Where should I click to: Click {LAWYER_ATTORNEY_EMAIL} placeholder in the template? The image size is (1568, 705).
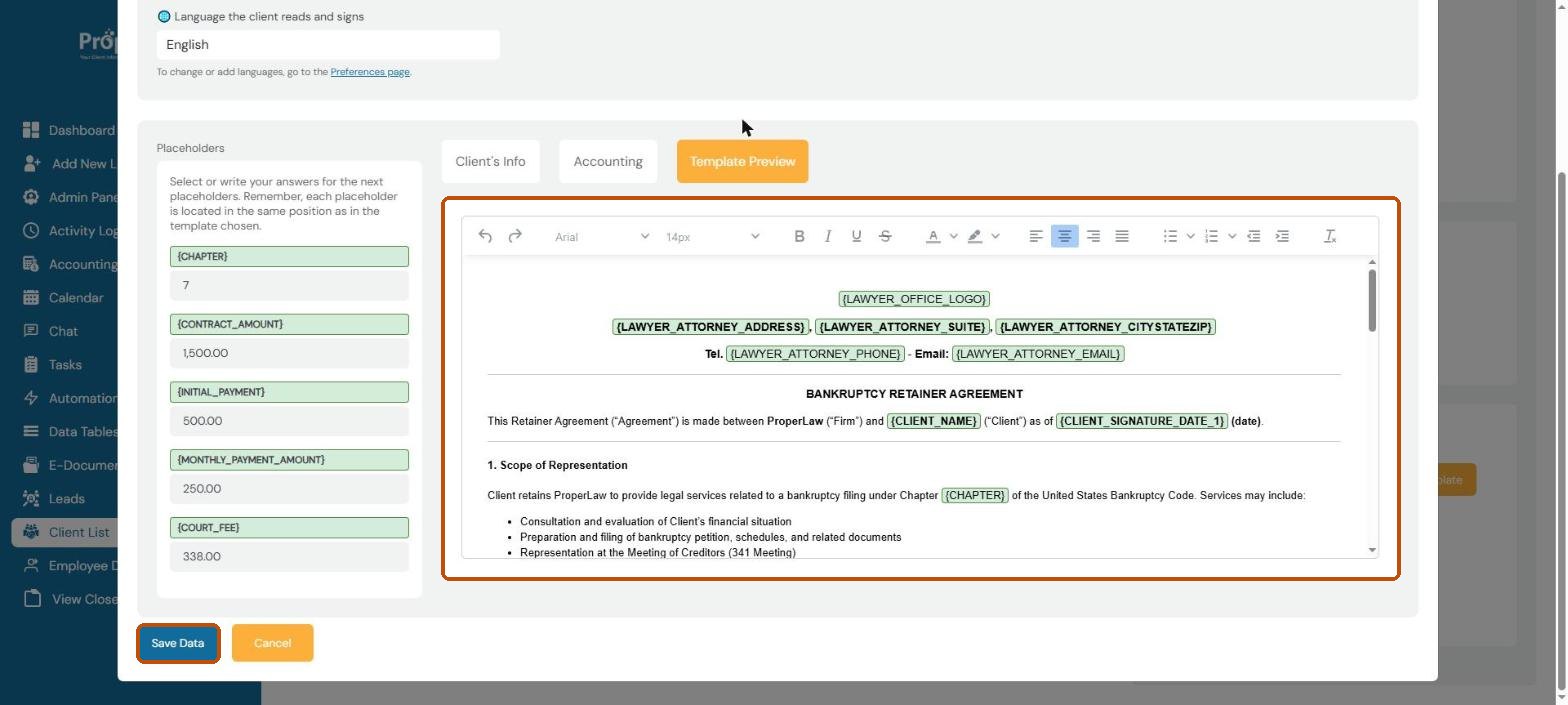(x=1038, y=354)
